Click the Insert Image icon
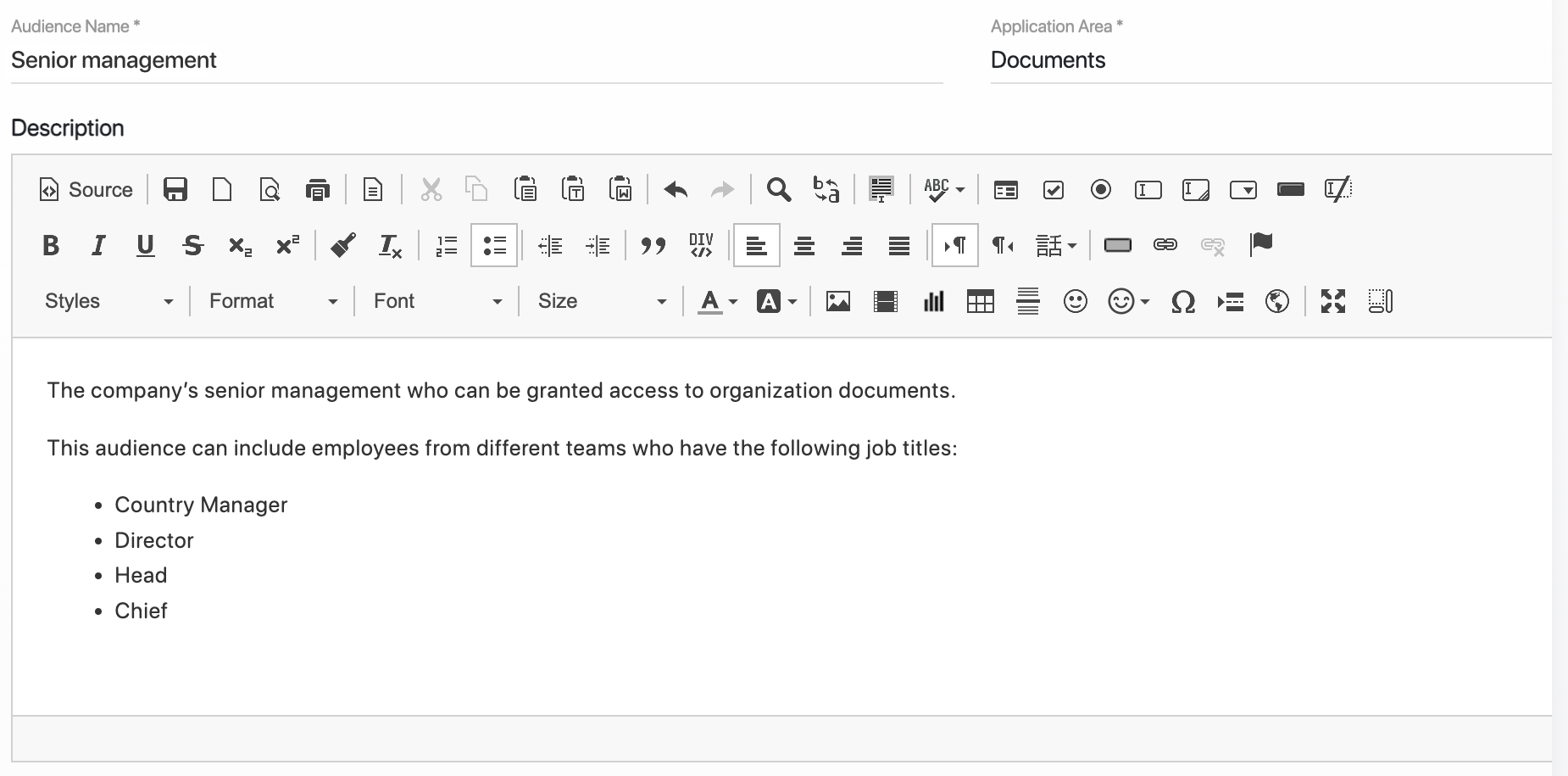 [837, 301]
